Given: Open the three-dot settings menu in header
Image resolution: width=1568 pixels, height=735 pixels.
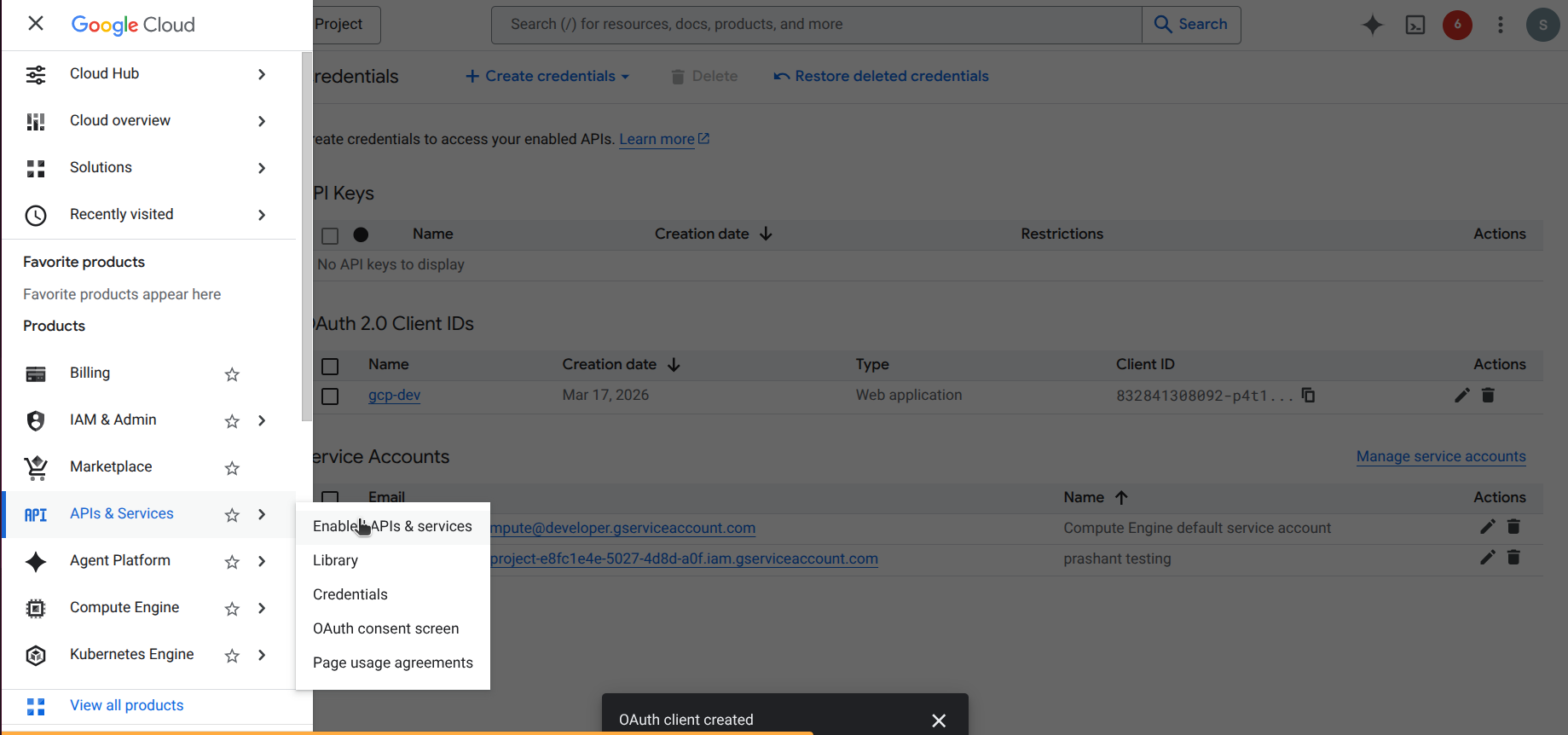Looking at the screenshot, I should point(1501,25).
